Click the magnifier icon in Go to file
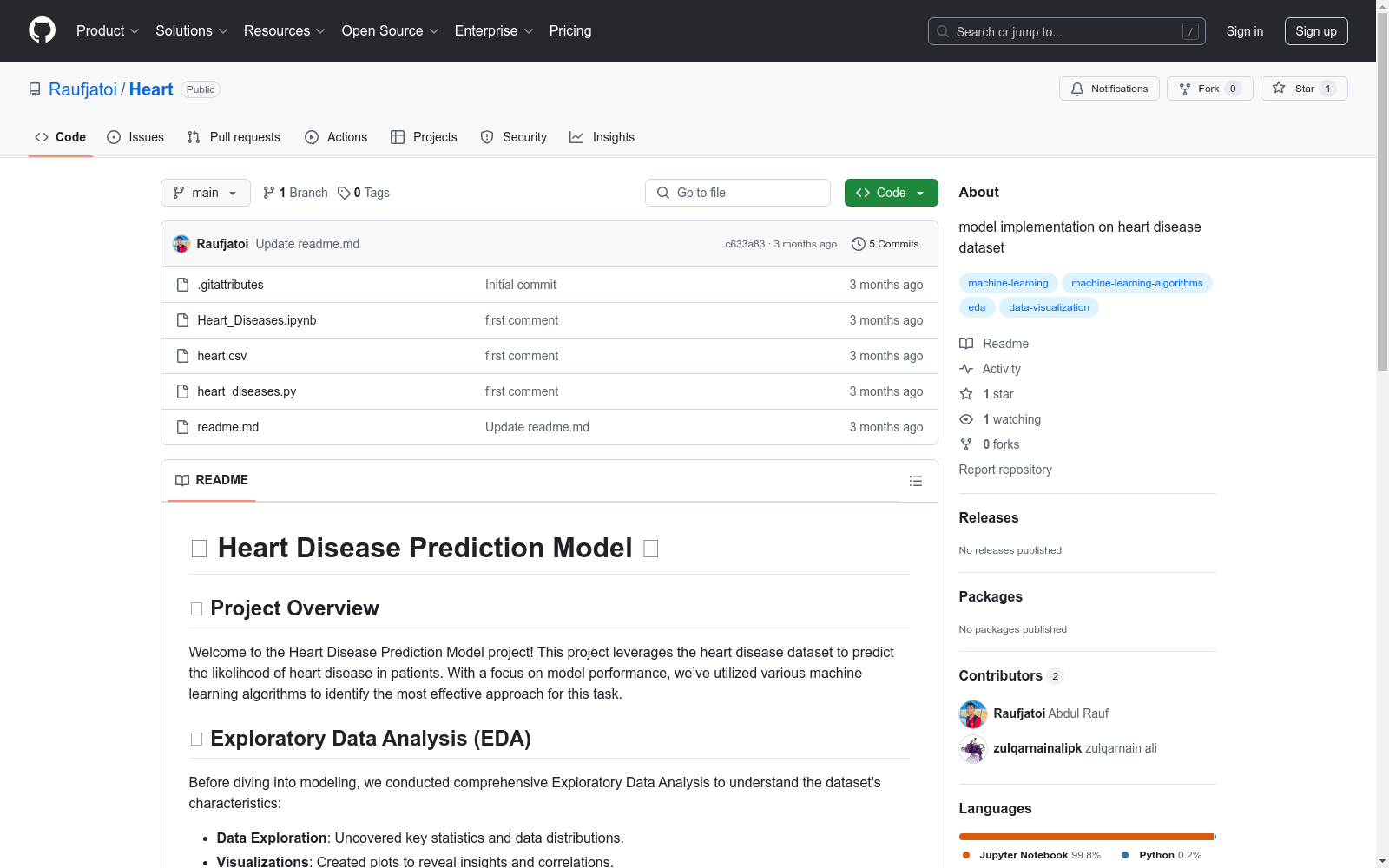This screenshot has height=868, width=1389. tap(663, 193)
